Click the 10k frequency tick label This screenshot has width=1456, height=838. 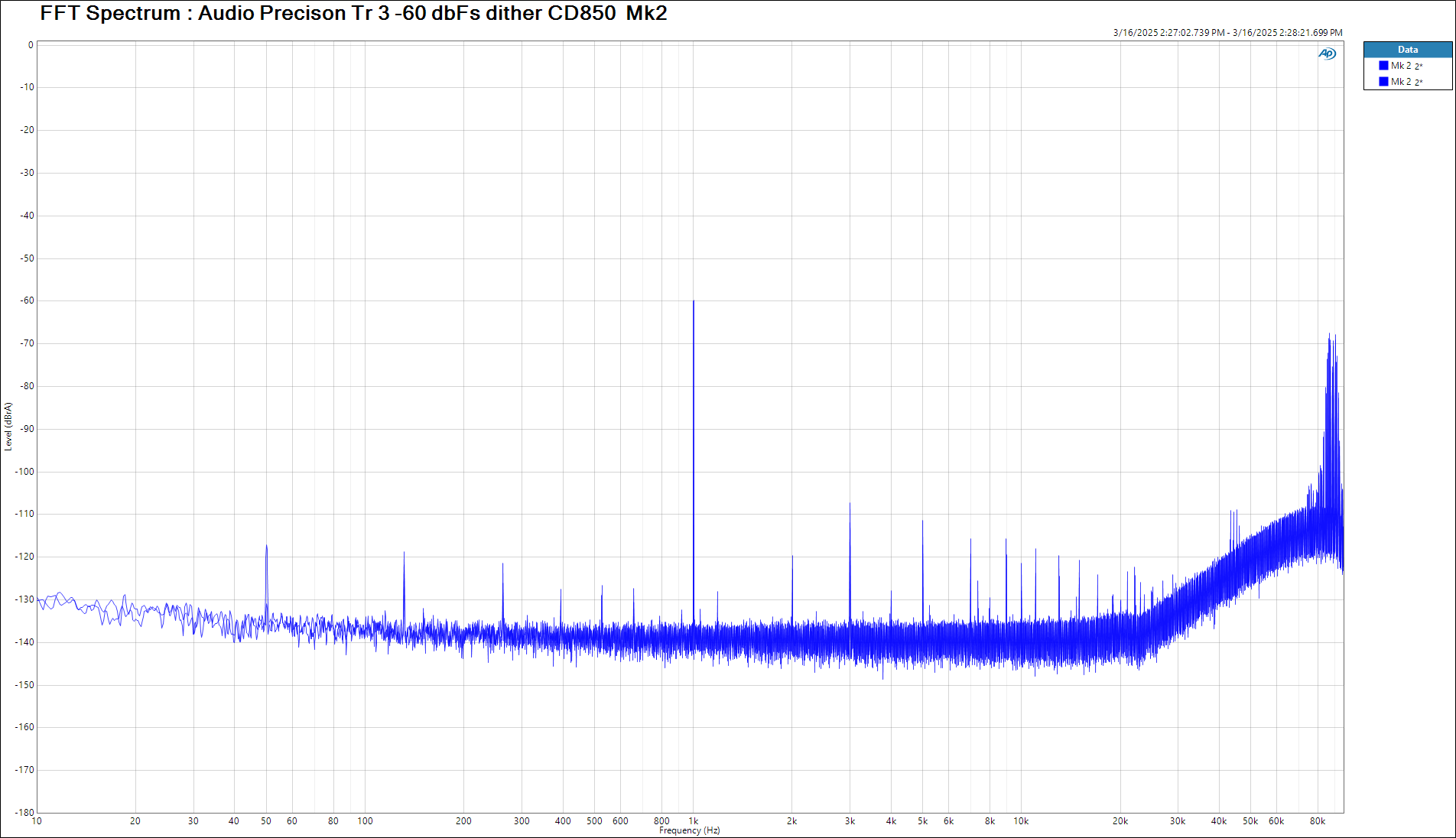[x=1021, y=821]
